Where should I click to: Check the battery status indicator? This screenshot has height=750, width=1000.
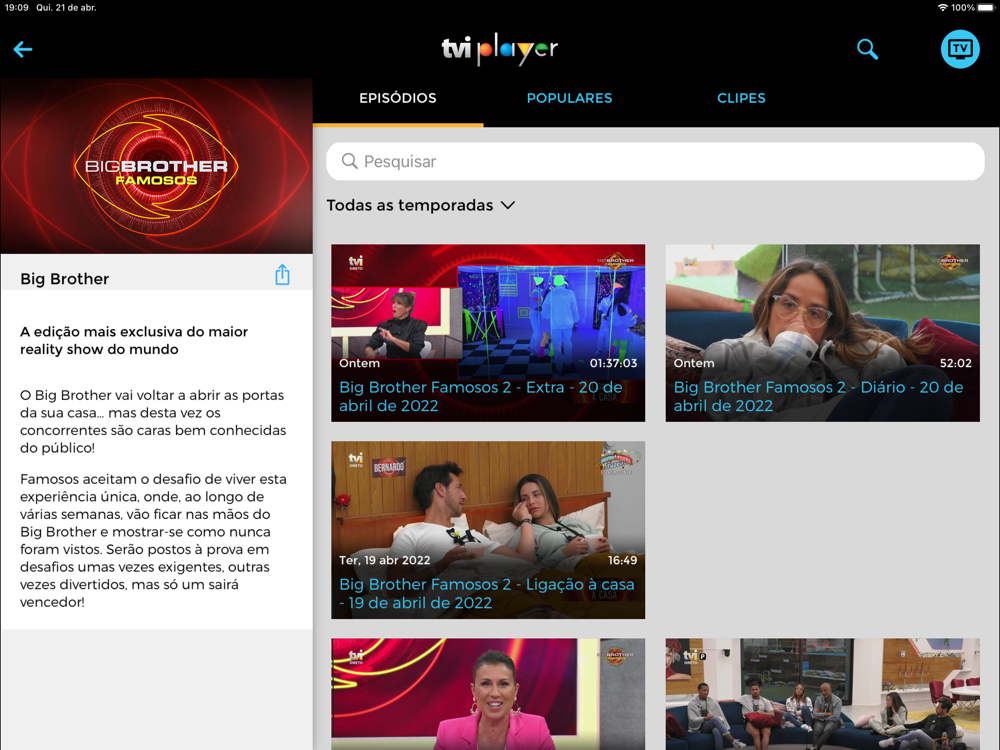(x=986, y=8)
